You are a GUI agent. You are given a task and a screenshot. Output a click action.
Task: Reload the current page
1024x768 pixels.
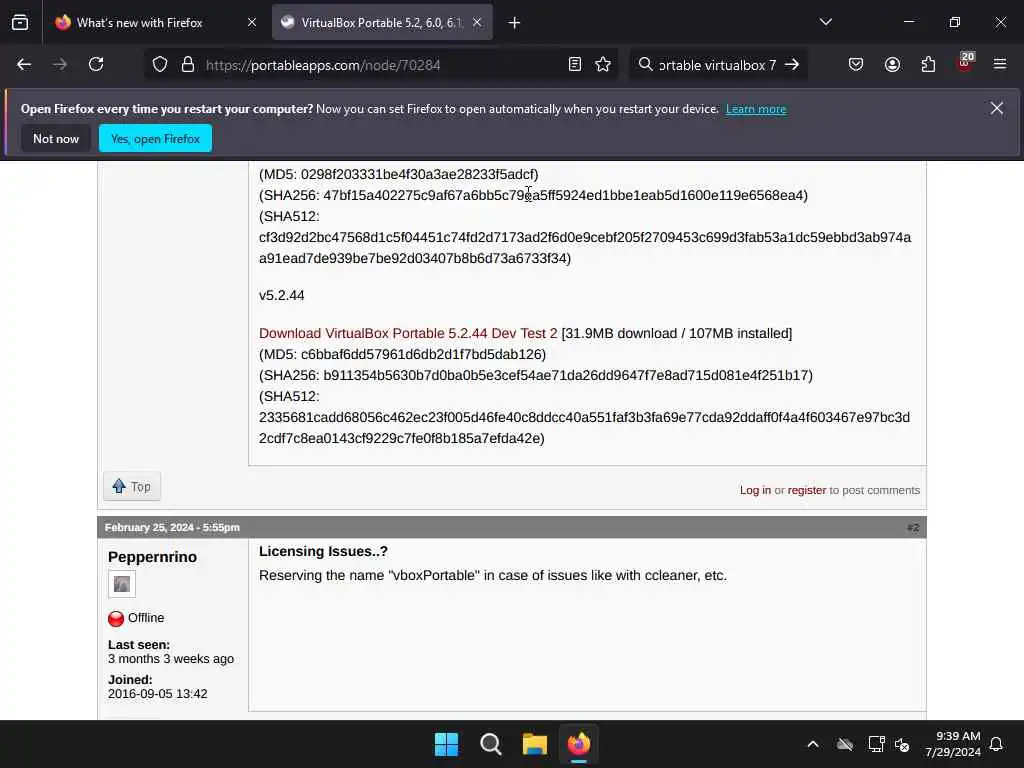point(96,64)
